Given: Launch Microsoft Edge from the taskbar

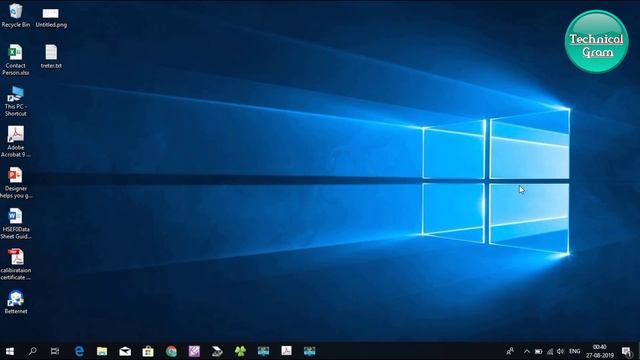Looking at the screenshot, I should [79, 351].
